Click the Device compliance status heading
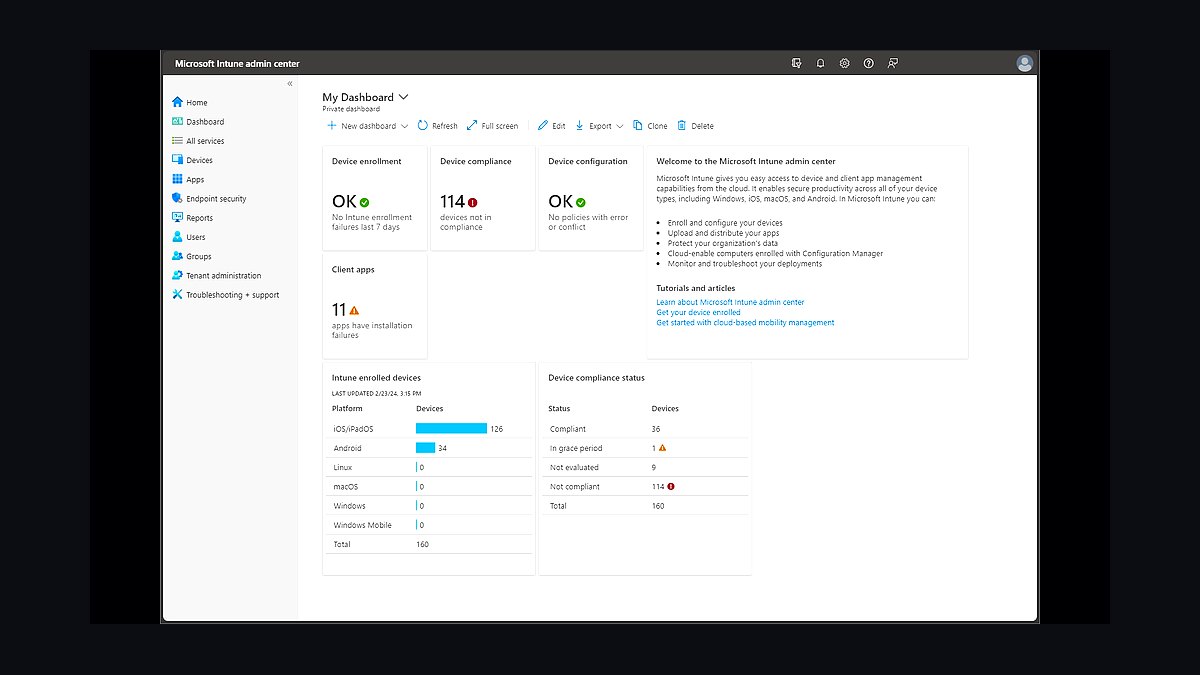1200x675 pixels. (596, 378)
